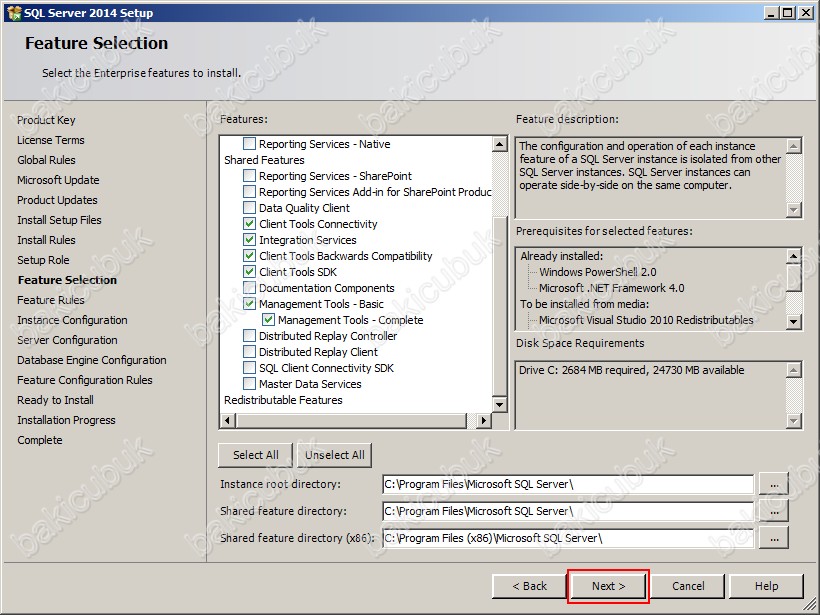Screen dimensions: 820x615
Task: Enable Documentation Components feature
Action: [x=250, y=288]
